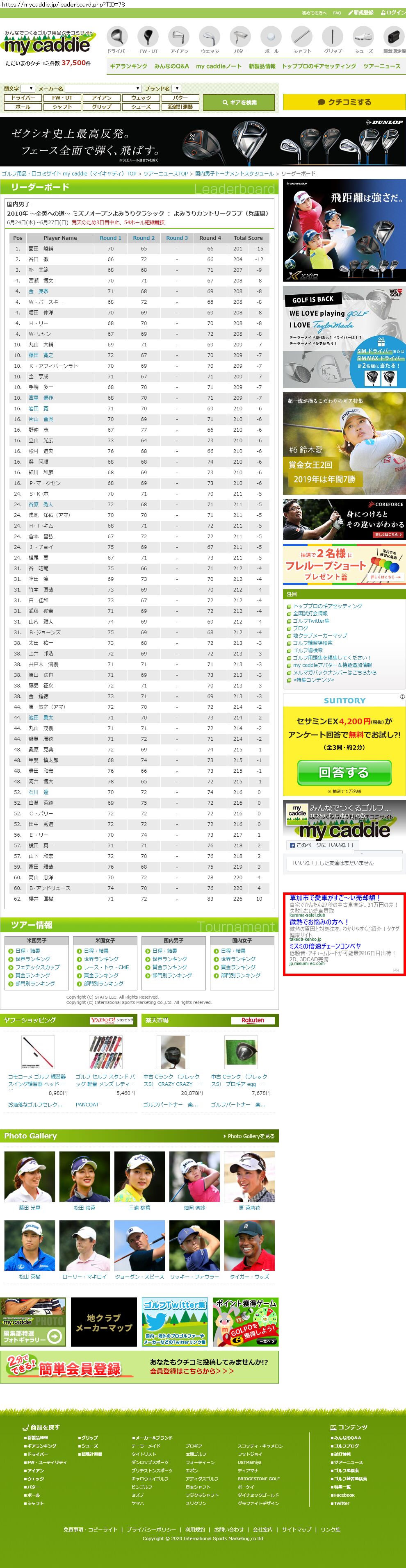Toggle the ドライバー filter button in search panel
This screenshot has height=1568, width=406.
pos(23,98)
